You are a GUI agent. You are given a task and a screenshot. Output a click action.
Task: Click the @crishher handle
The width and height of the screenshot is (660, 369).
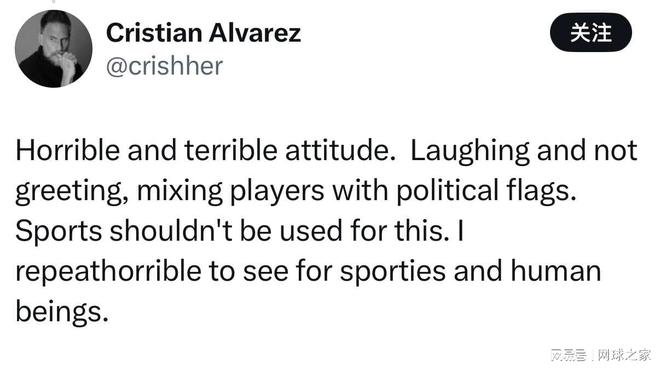pyautogui.click(x=164, y=66)
